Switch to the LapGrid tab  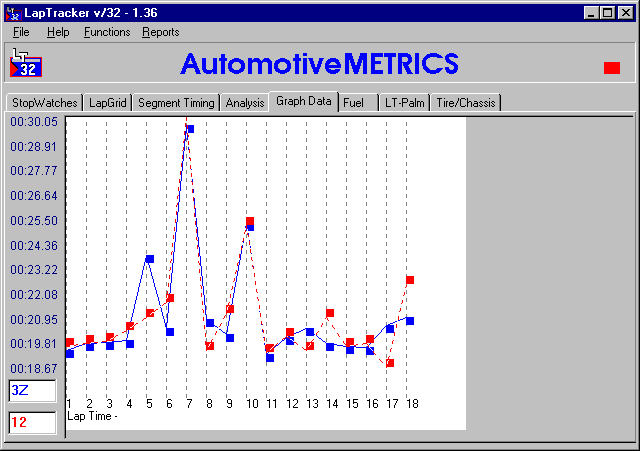[108, 102]
